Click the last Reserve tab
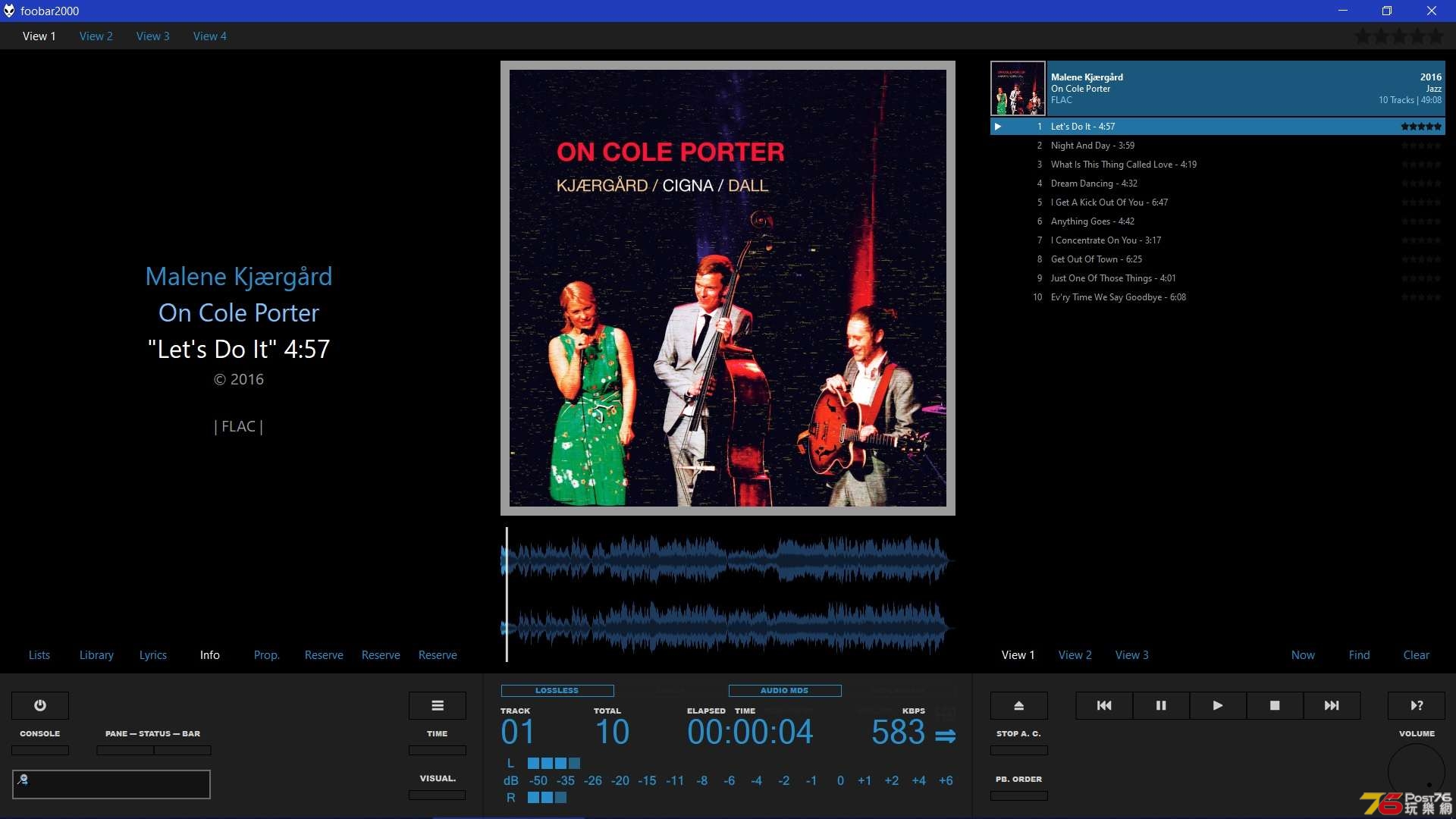 (438, 655)
